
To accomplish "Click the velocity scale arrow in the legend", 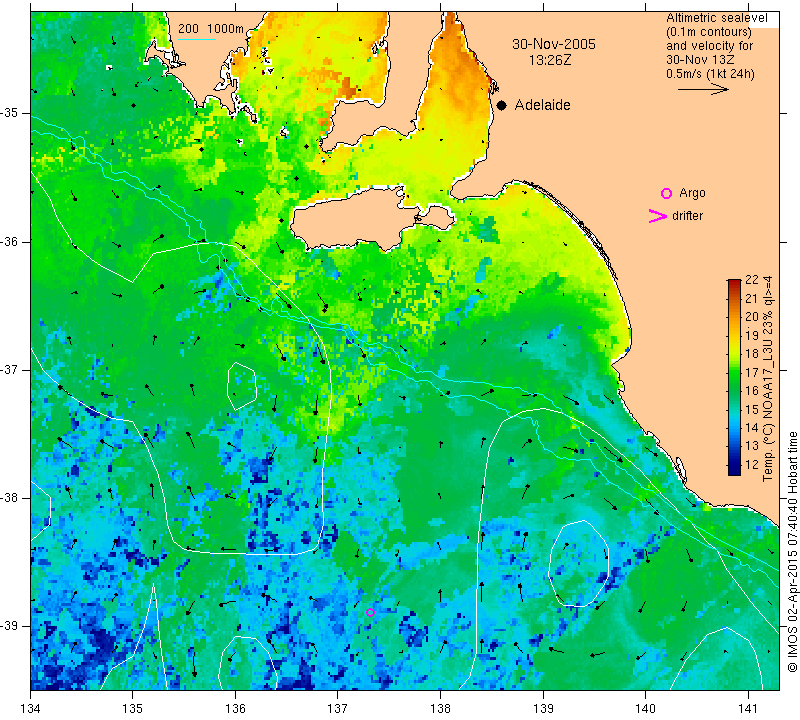I will click(x=703, y=89).
